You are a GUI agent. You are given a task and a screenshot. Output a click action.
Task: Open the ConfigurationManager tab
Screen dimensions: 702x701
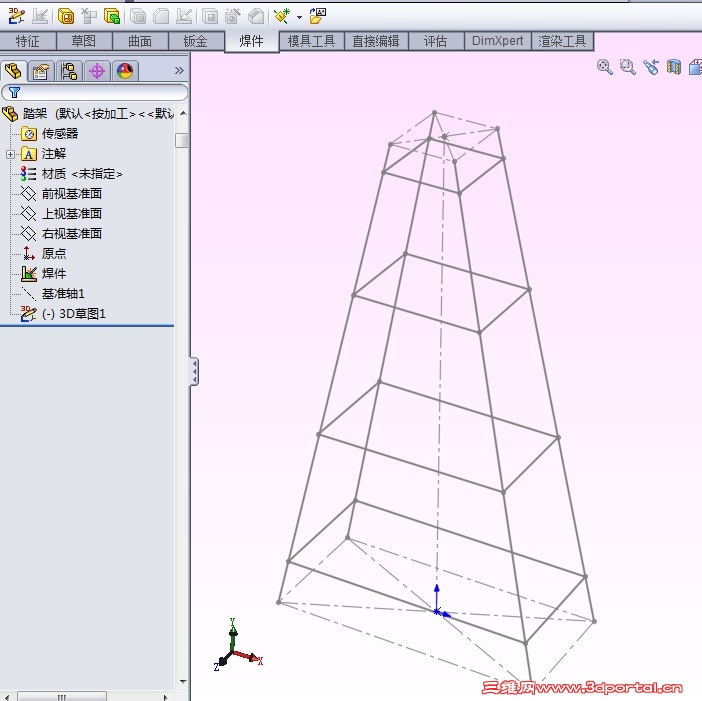coord(69,71)
